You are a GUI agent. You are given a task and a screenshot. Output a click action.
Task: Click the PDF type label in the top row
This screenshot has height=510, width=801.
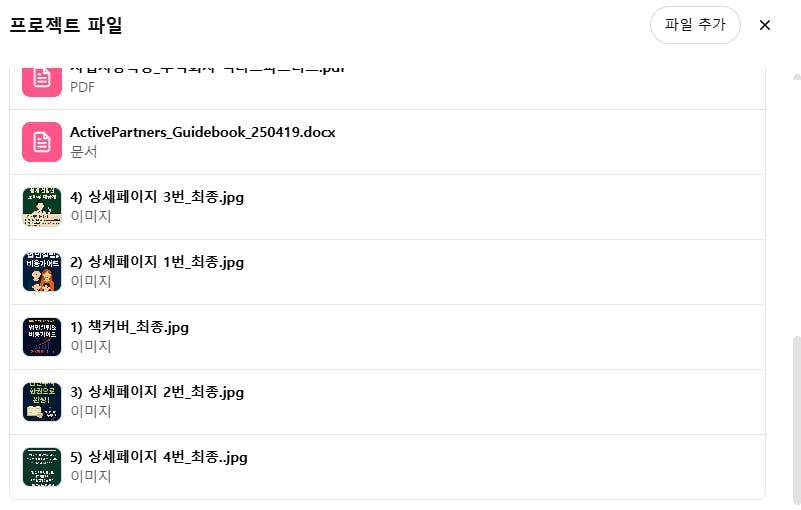point(82,87)
